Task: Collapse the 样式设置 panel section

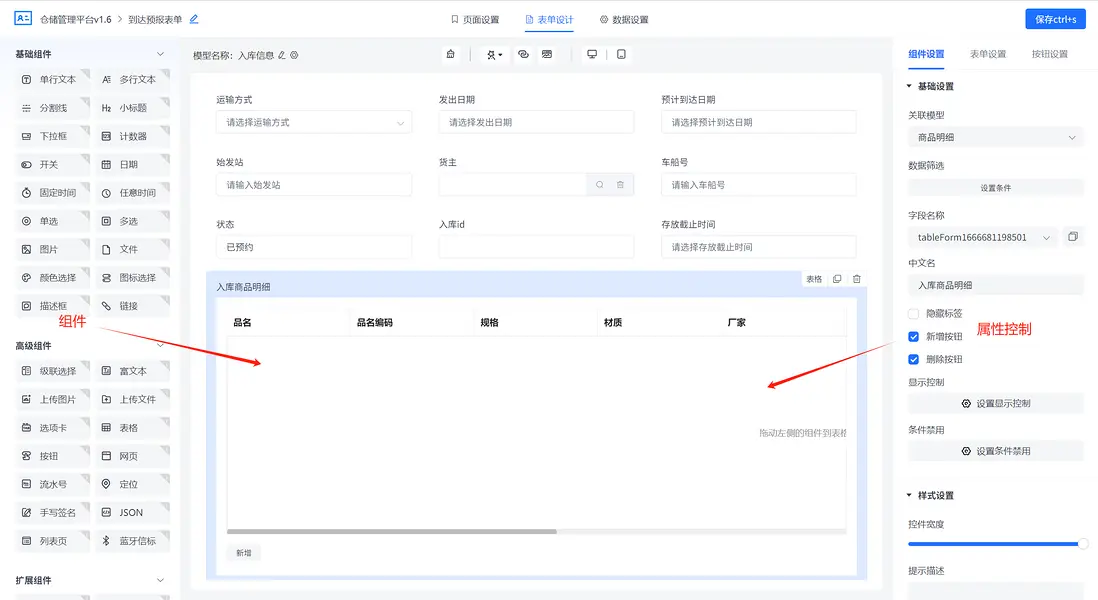Action: click(x=909, y=495)
